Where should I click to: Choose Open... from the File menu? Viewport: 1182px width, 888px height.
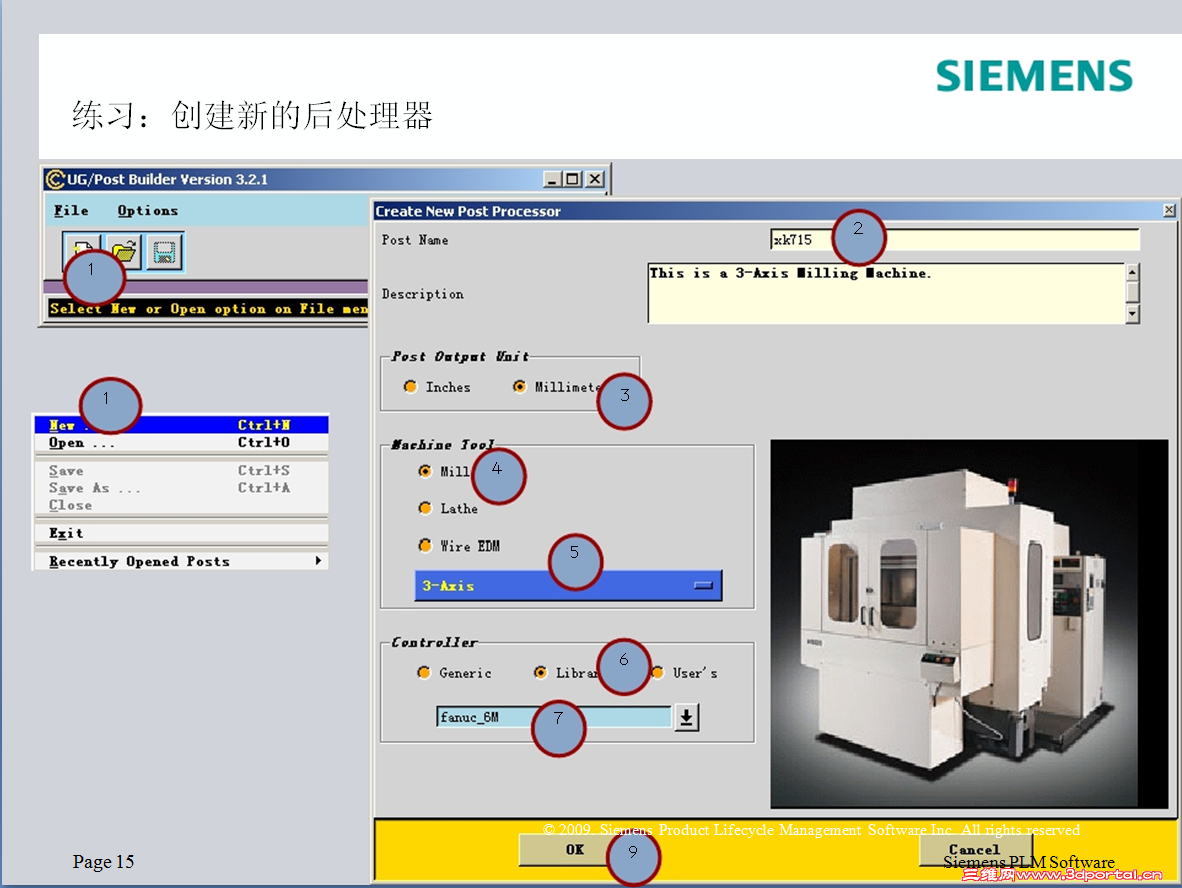[x=181, y=442]
